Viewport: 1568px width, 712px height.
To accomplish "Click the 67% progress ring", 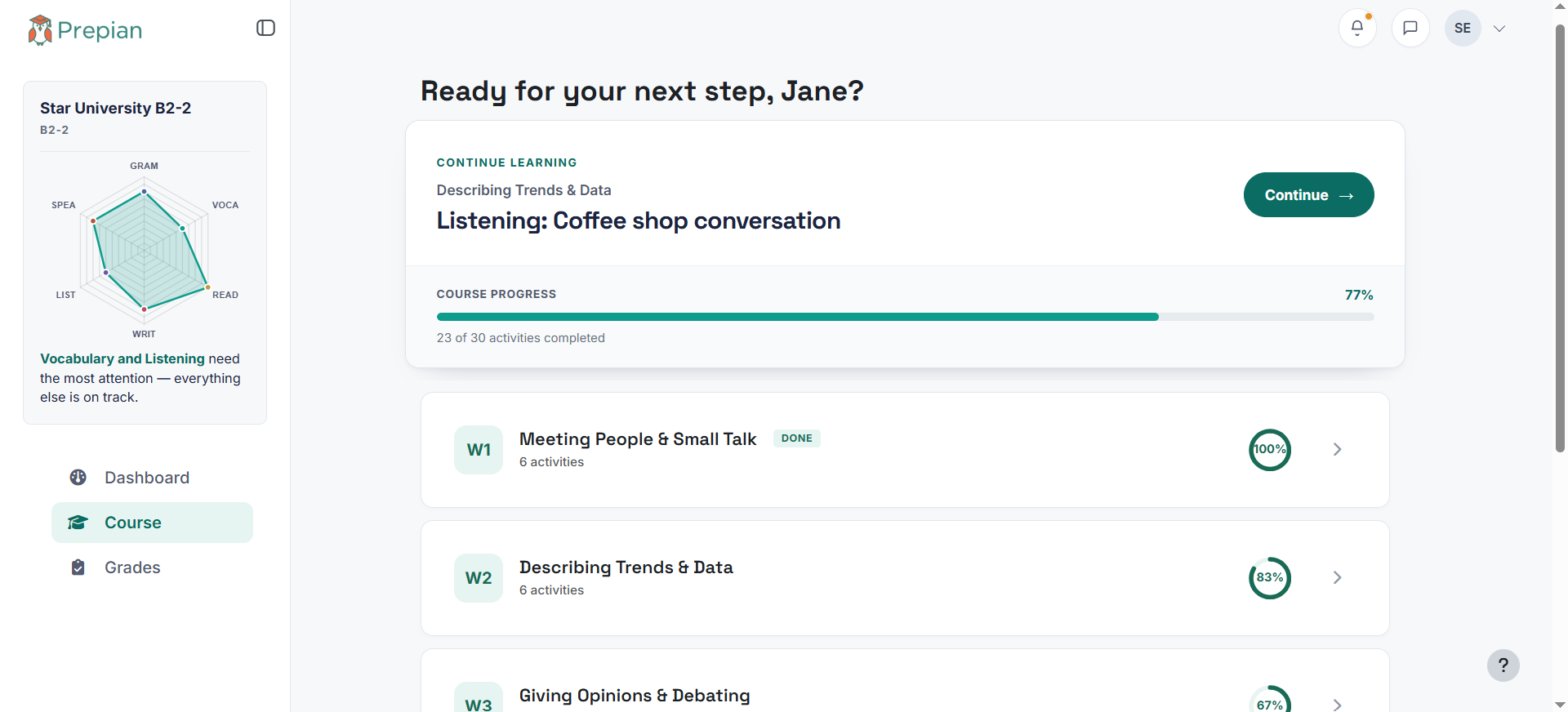I will [1270, 701].
